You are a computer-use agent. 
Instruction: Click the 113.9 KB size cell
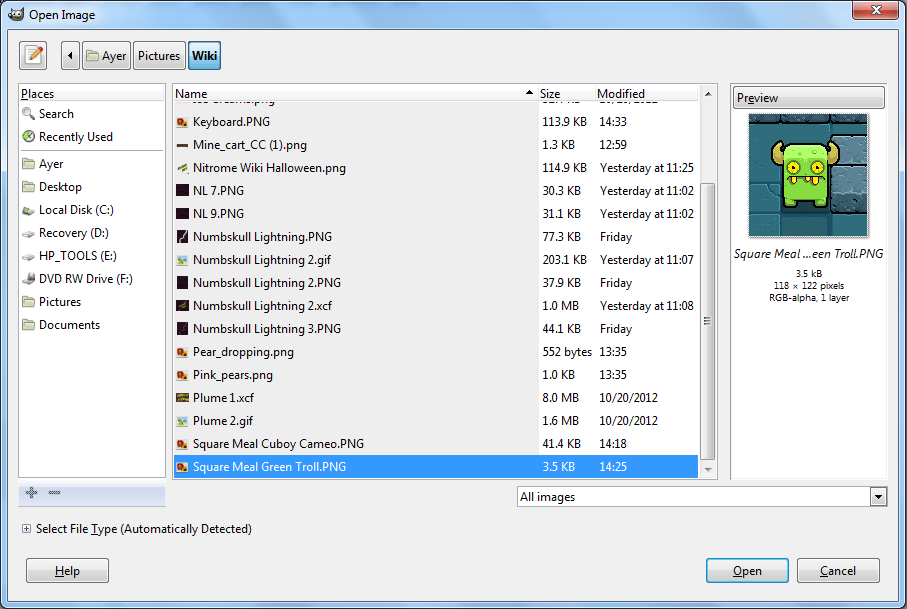coord(564,122)
